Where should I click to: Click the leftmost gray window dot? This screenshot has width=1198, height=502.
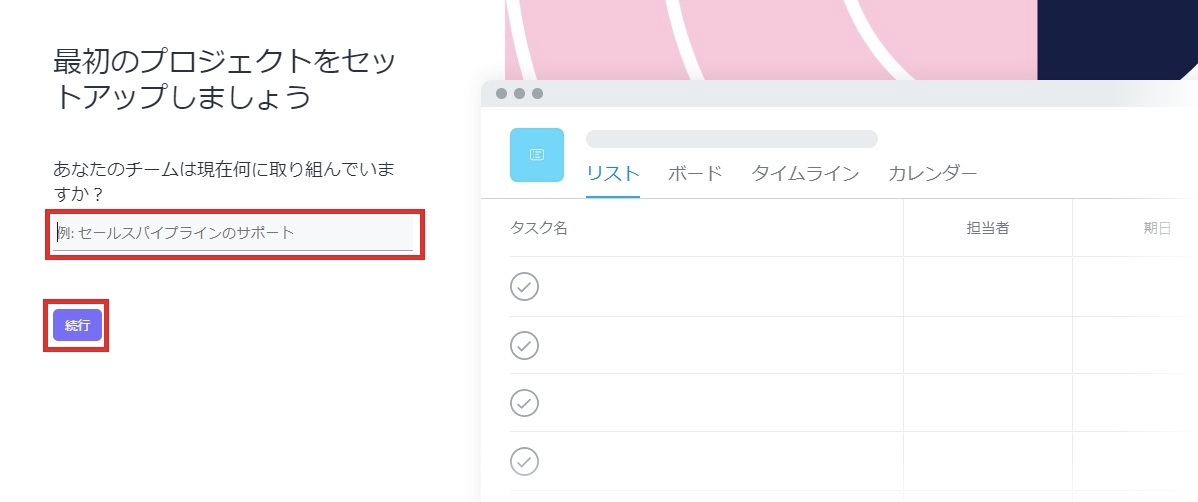(x=502, y=94)
